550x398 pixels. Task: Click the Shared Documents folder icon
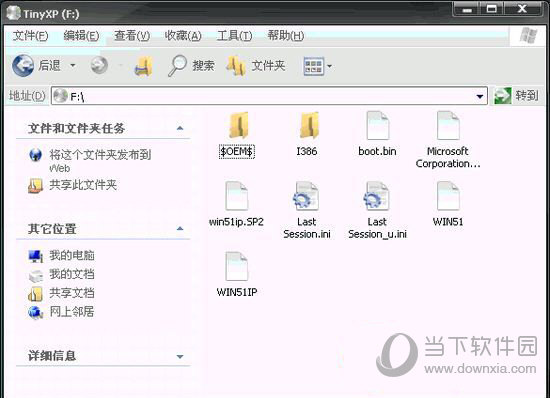[x=35, y=294]
